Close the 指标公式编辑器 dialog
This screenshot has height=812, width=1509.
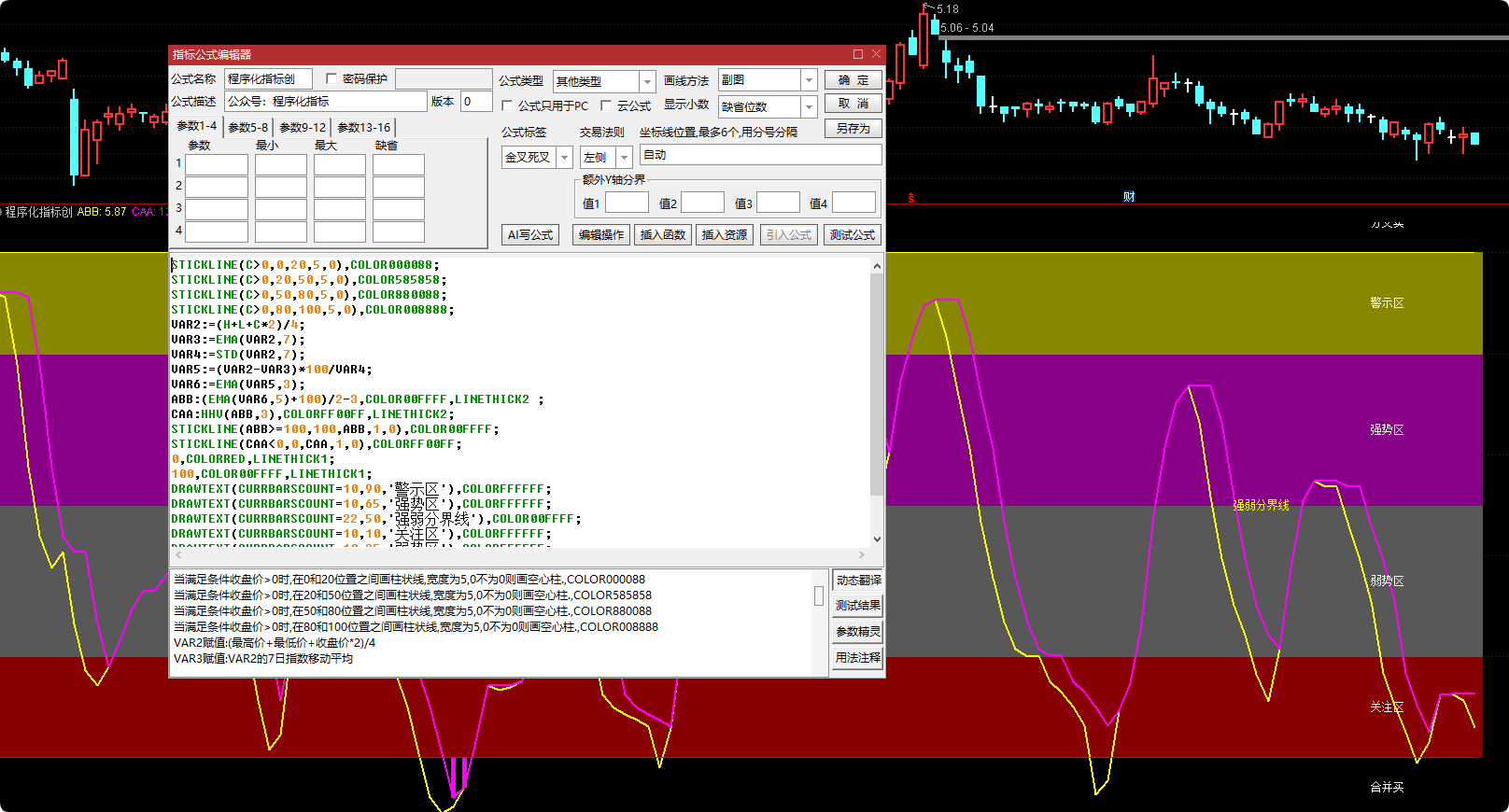point(876,54)
